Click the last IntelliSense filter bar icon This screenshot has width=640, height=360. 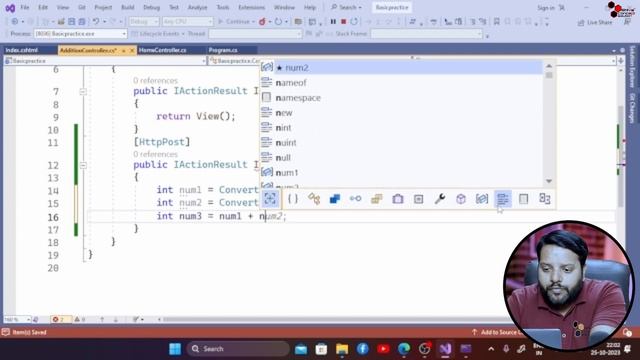[x=545, y=199]
